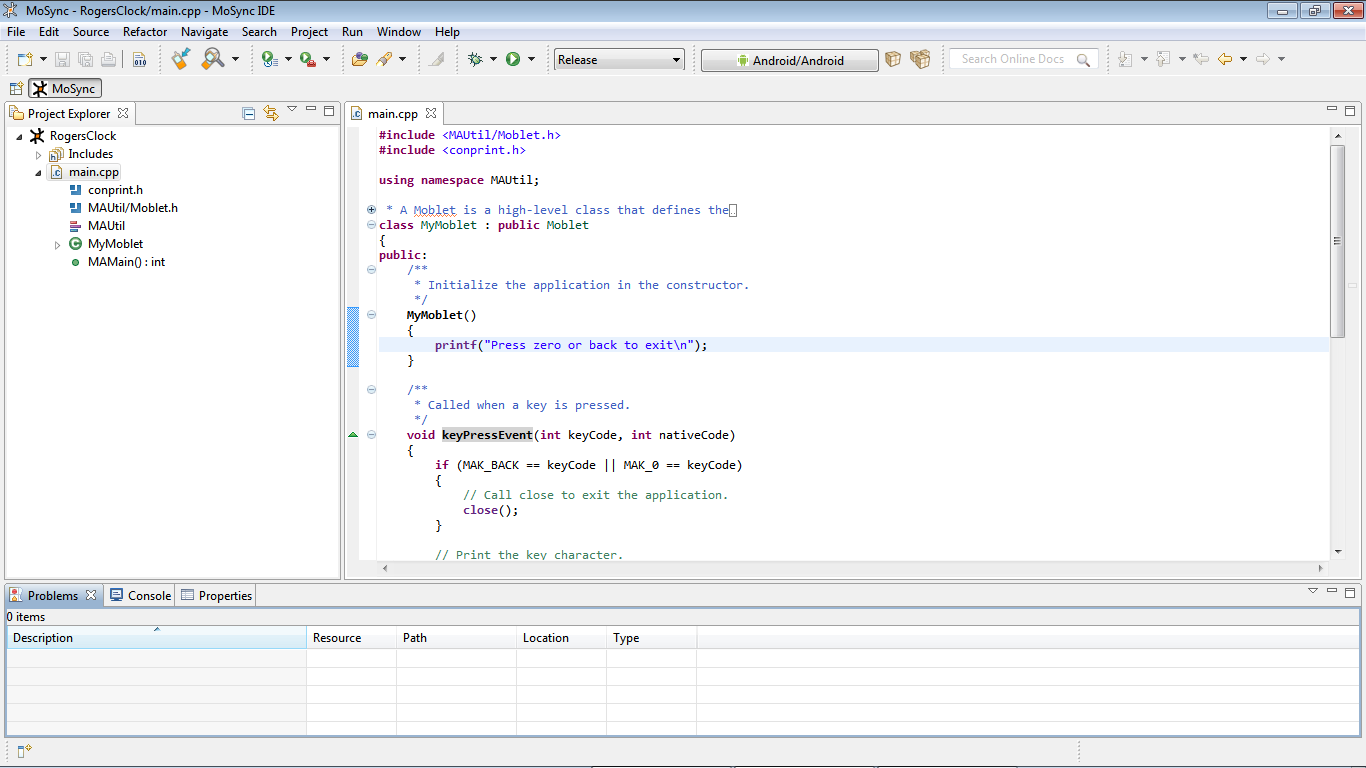Click the Last Edit Location arrow icon
This screenshot has height=768, width=1366.
[1201, 59]
